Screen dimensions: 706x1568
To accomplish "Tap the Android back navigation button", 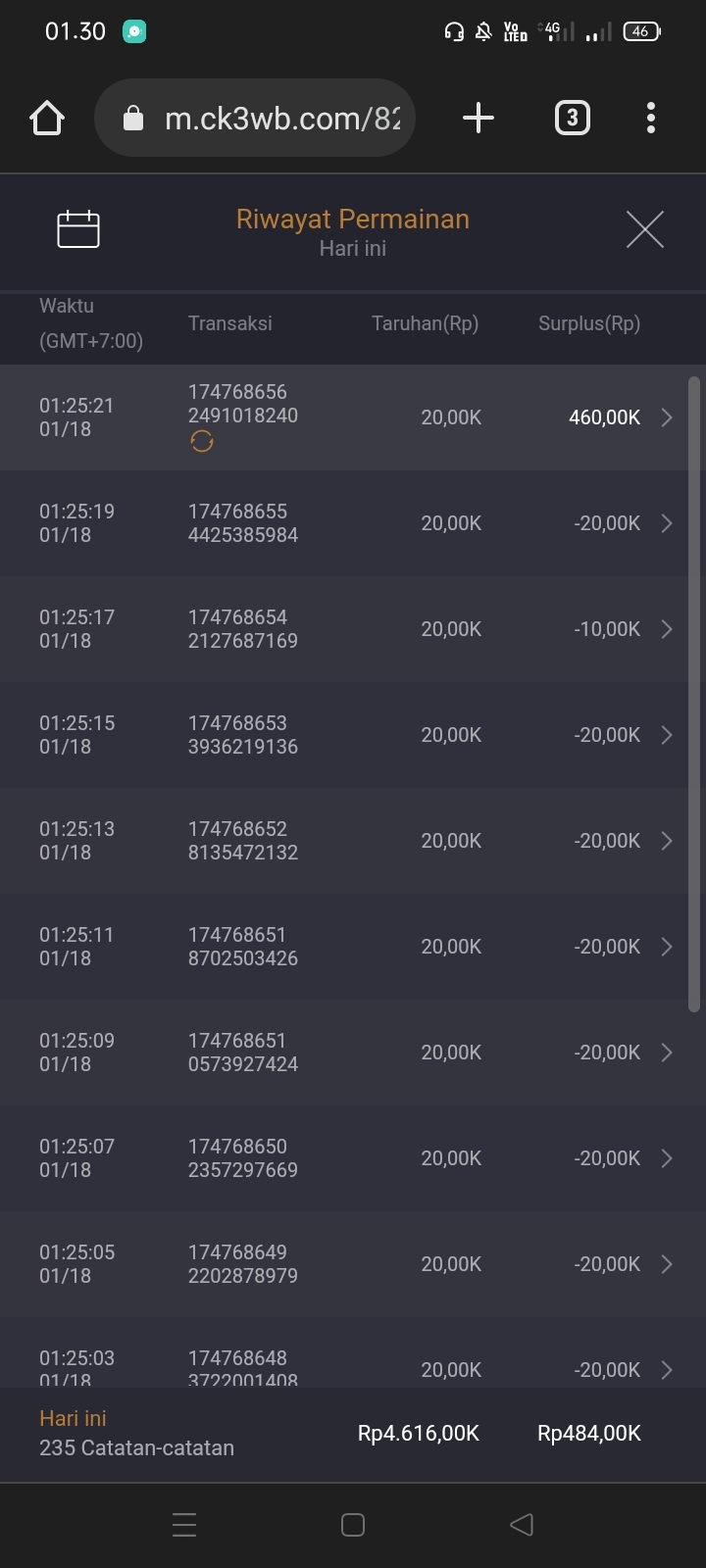I will [x=522, y=1524].
